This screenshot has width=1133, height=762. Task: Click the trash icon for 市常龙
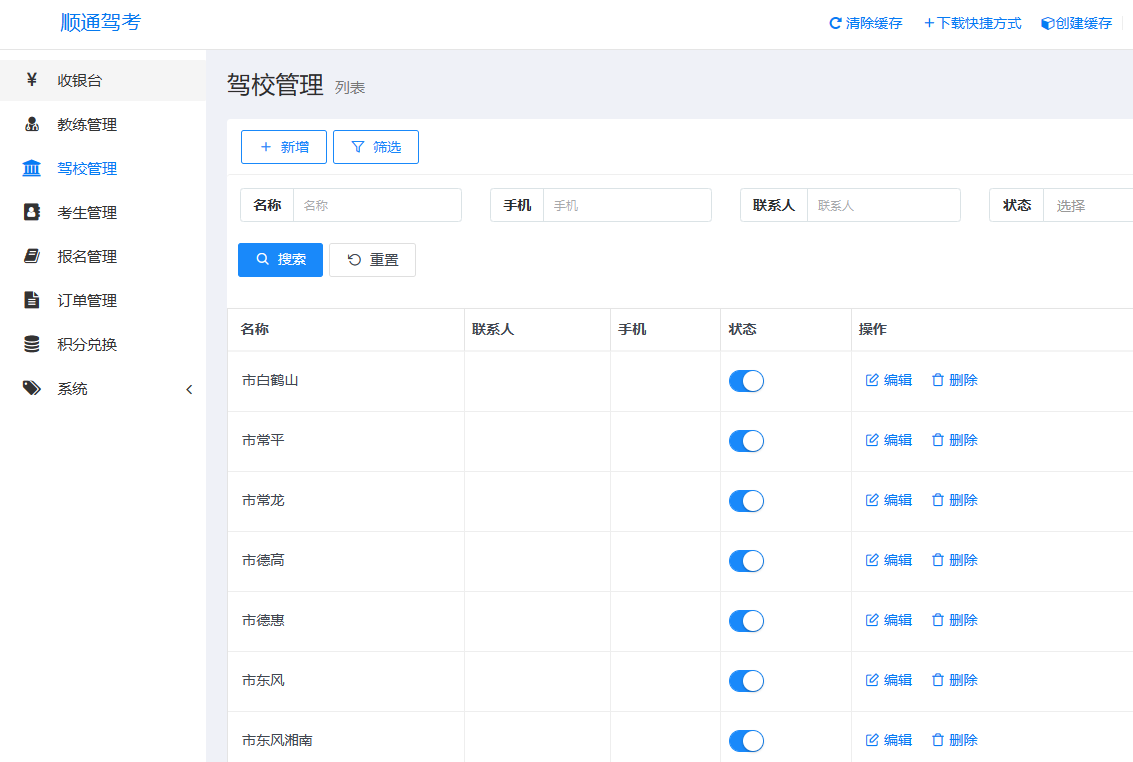[x=938, y=500]
